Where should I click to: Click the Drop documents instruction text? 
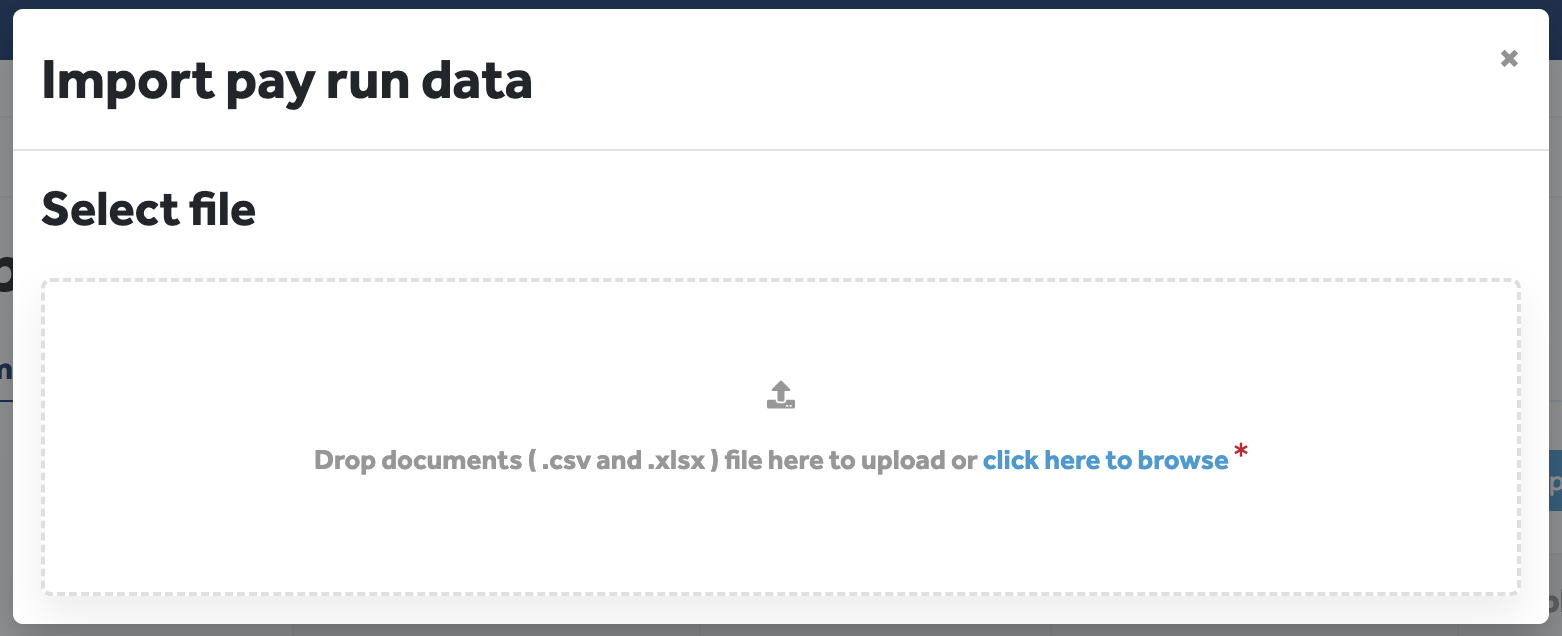[646, 460]
